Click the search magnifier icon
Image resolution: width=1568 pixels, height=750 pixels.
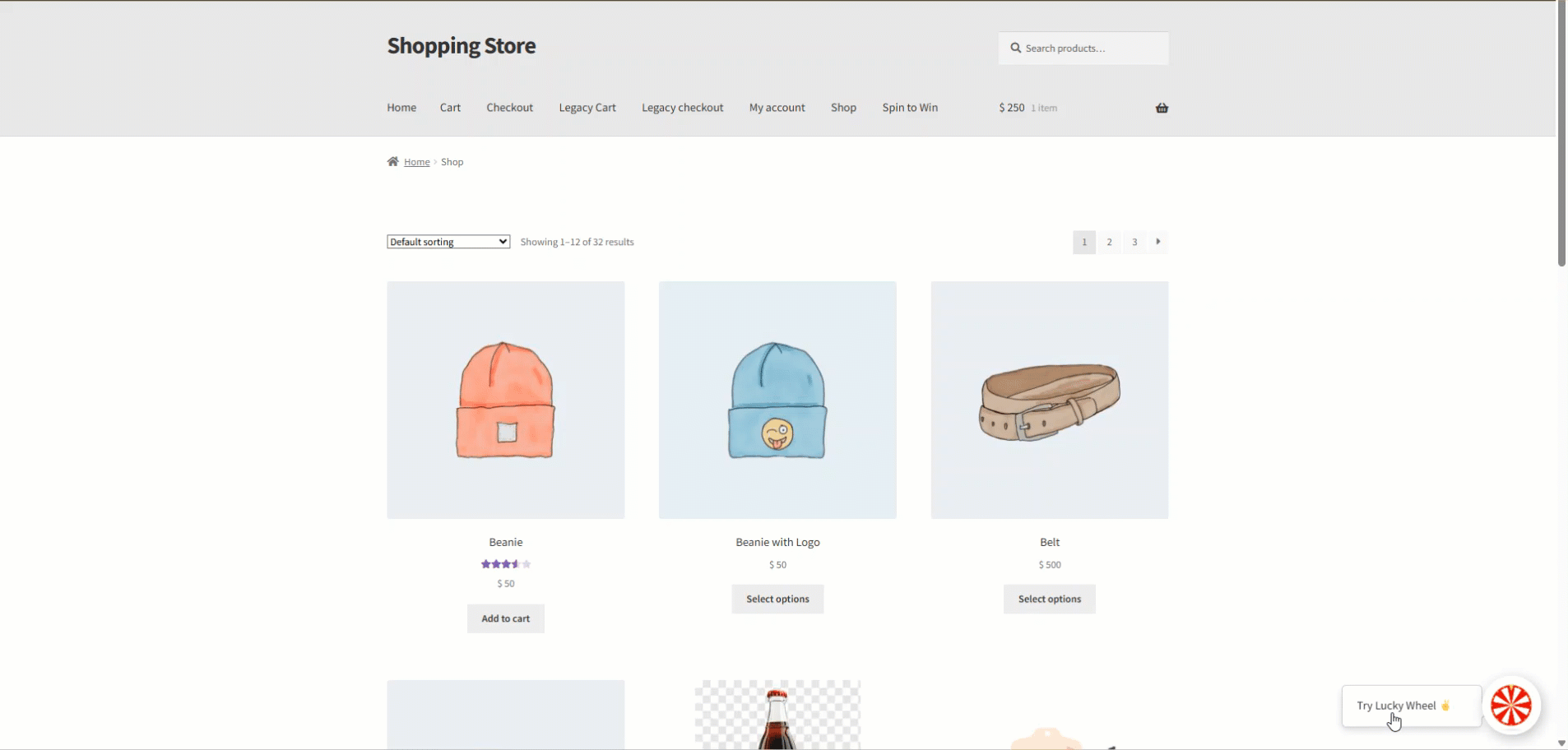point(1015,49)
